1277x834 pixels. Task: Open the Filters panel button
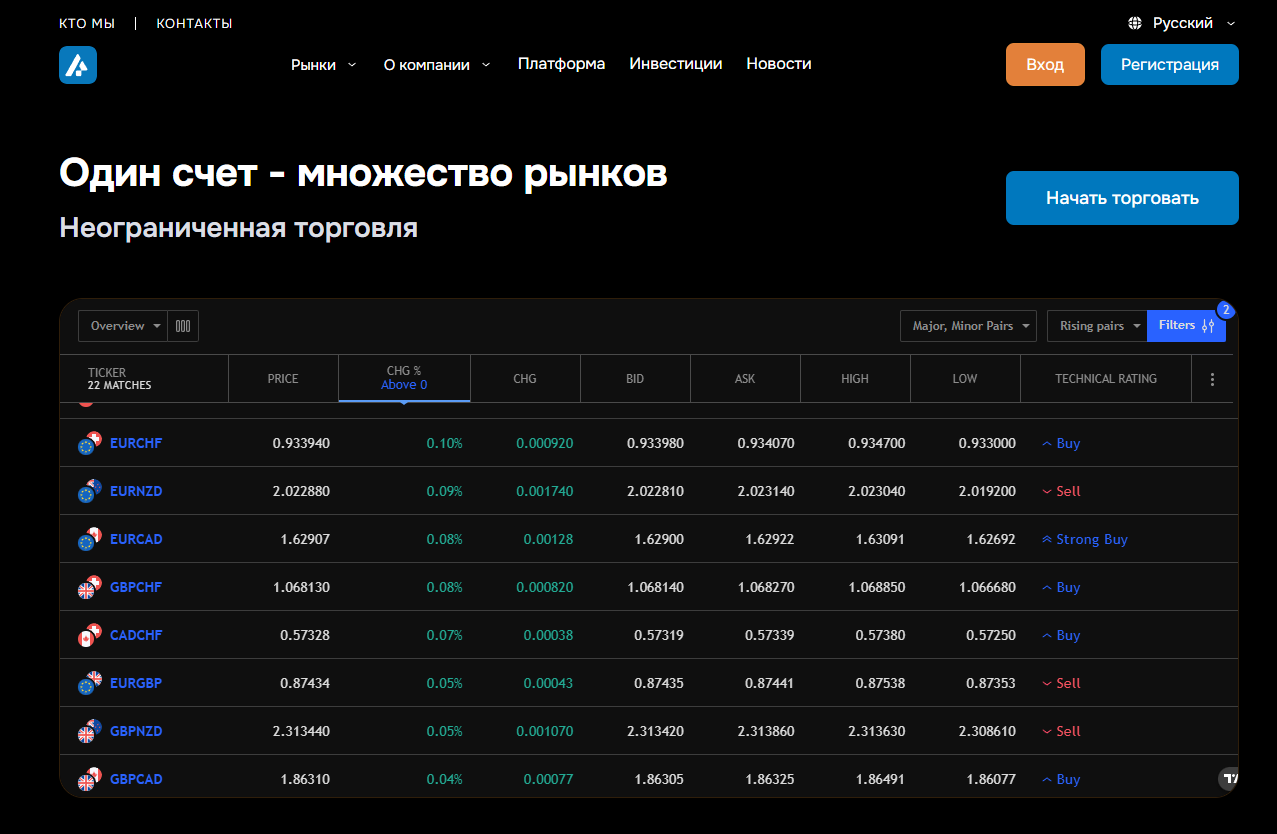click(x=1185, y=326)
